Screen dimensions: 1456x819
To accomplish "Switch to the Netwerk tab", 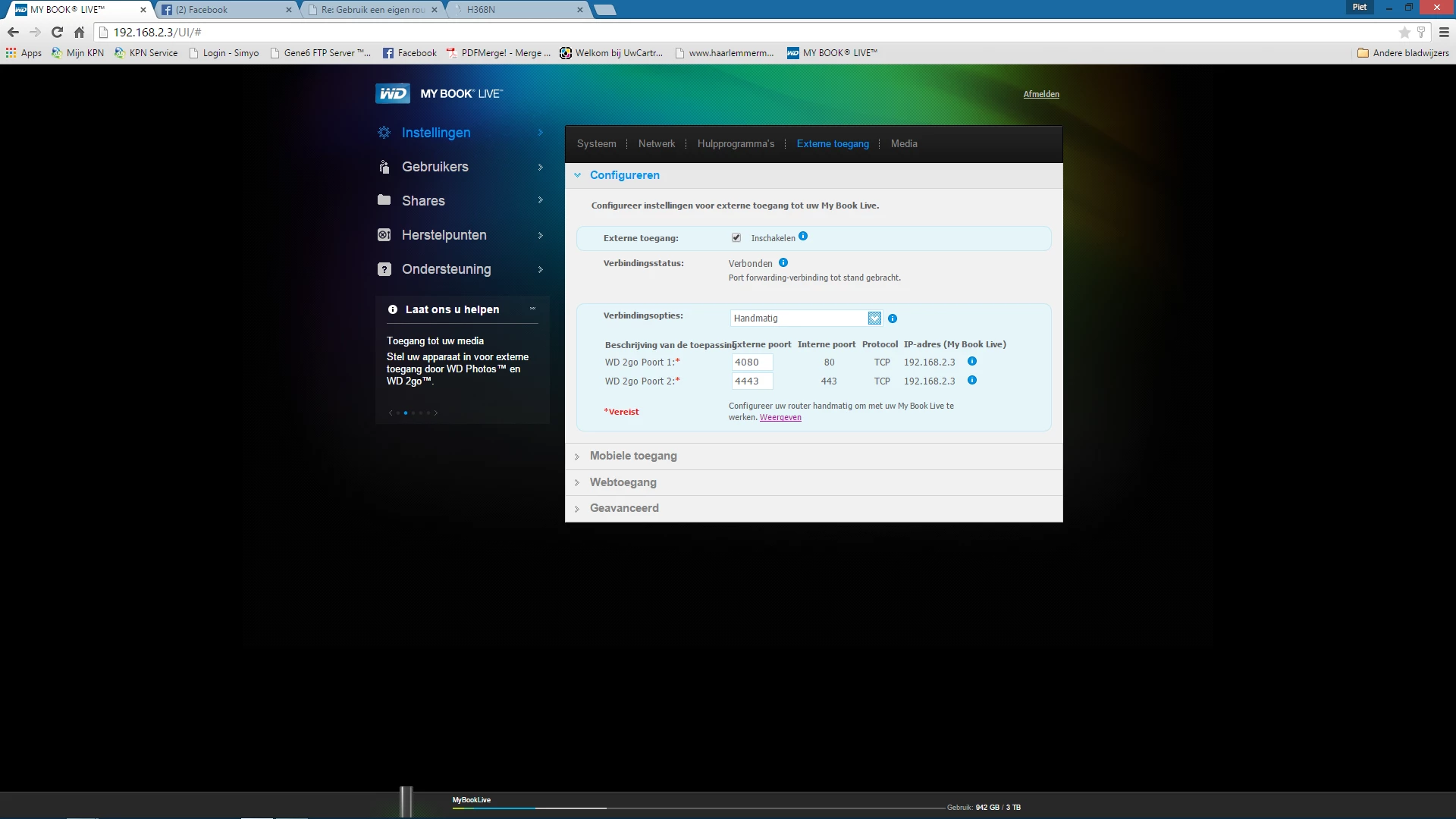I will point(656,143).
